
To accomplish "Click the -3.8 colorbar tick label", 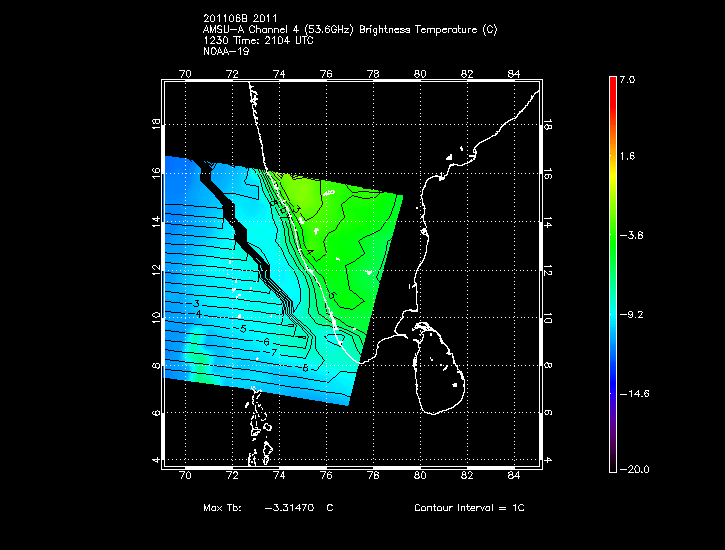I will click(x=631, y=236).
